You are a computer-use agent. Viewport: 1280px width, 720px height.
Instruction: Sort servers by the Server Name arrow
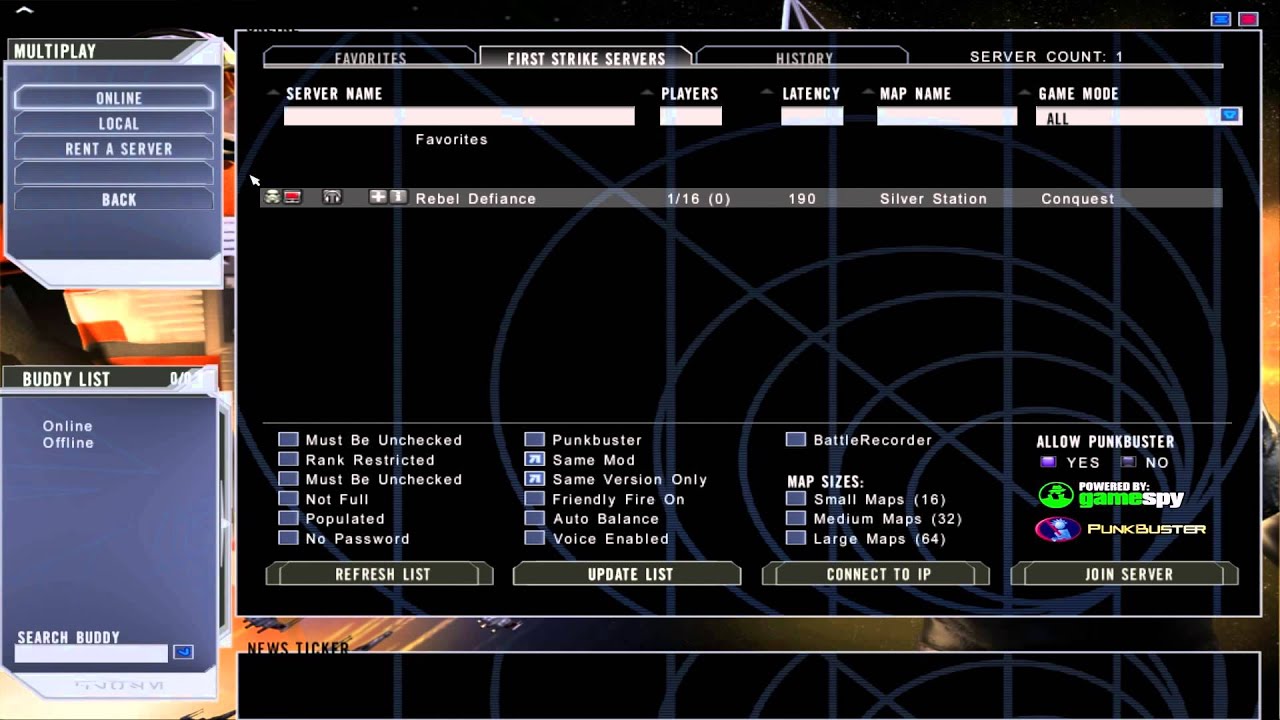(274, 93)
